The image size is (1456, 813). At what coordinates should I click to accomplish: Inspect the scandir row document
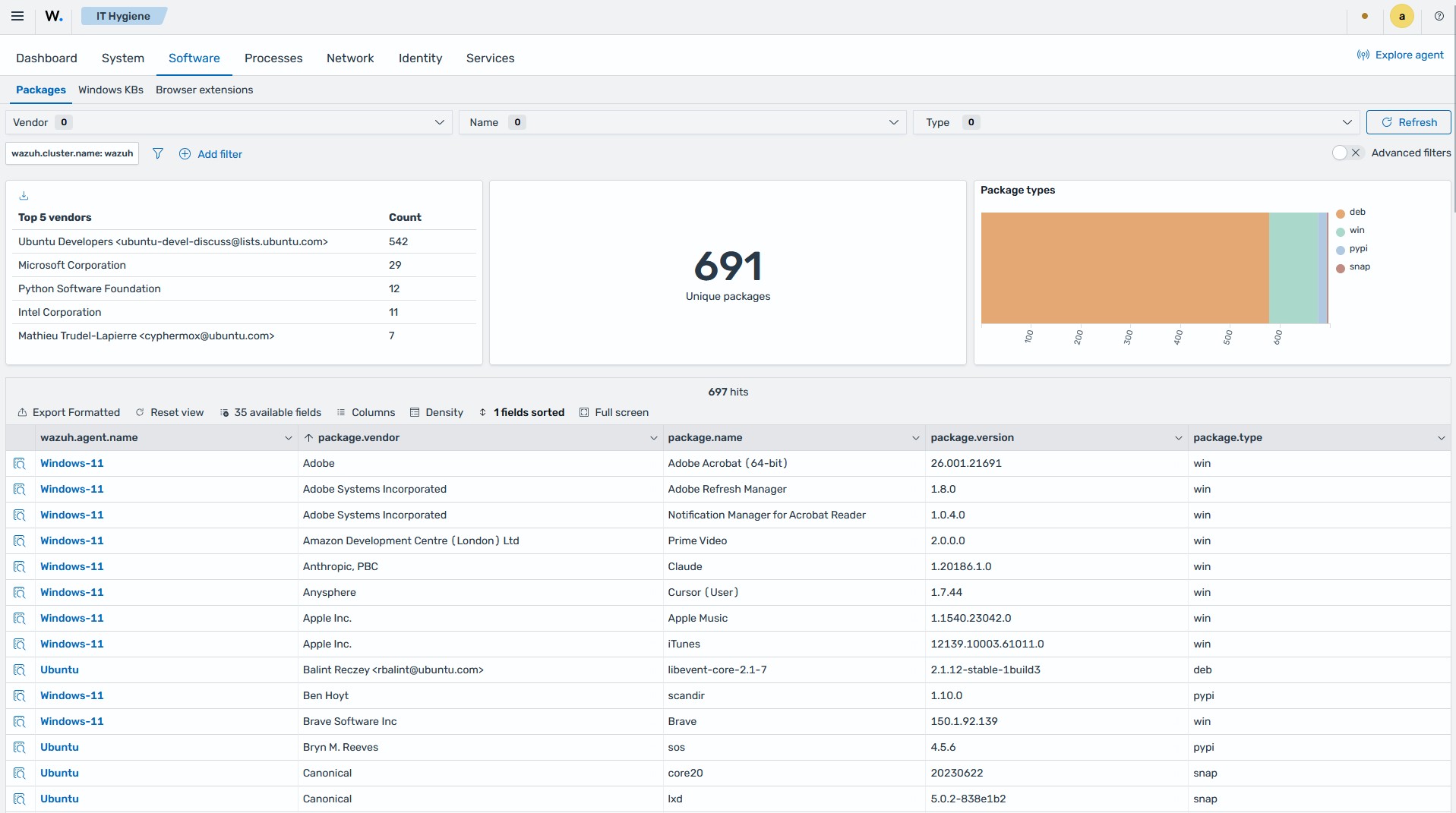pyautogui.click(x=20, y=696)
